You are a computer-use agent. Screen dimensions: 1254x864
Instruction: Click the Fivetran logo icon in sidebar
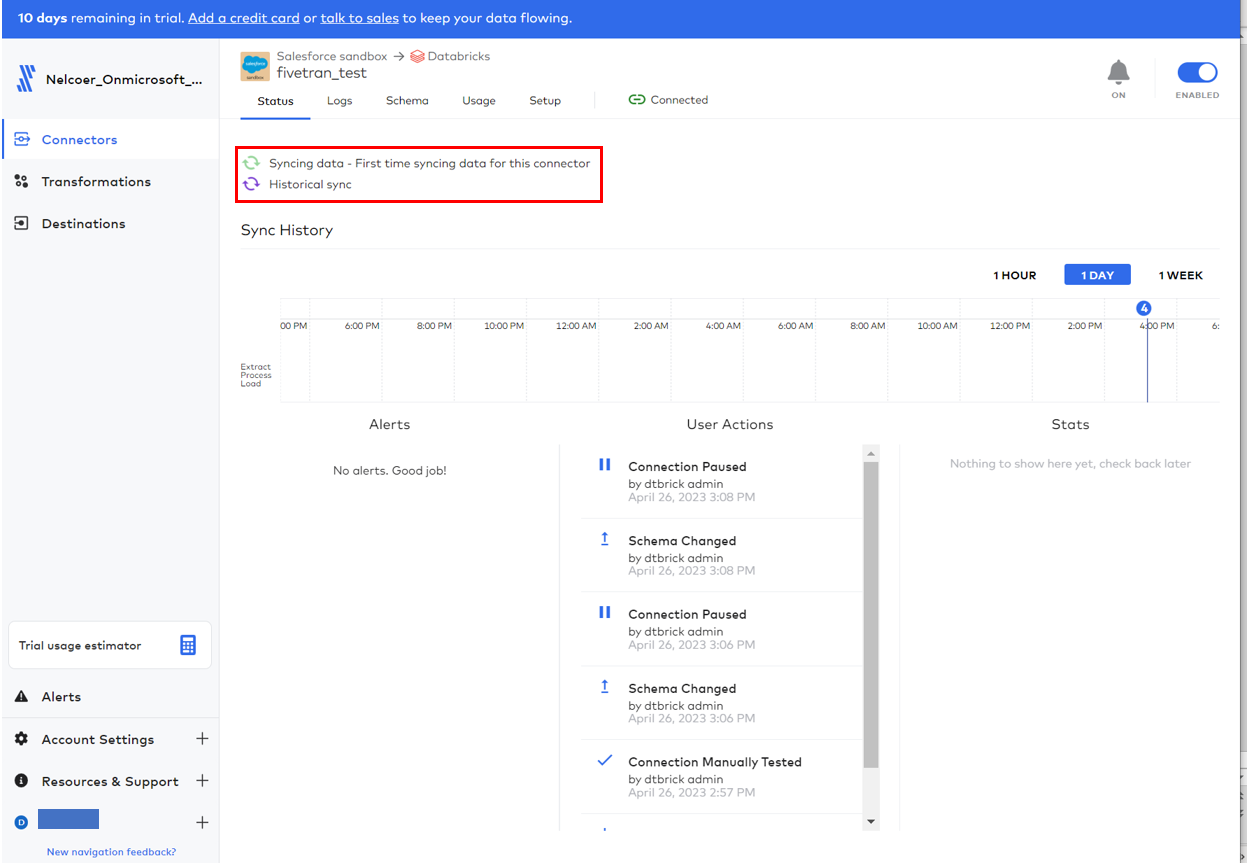point(26,80)
